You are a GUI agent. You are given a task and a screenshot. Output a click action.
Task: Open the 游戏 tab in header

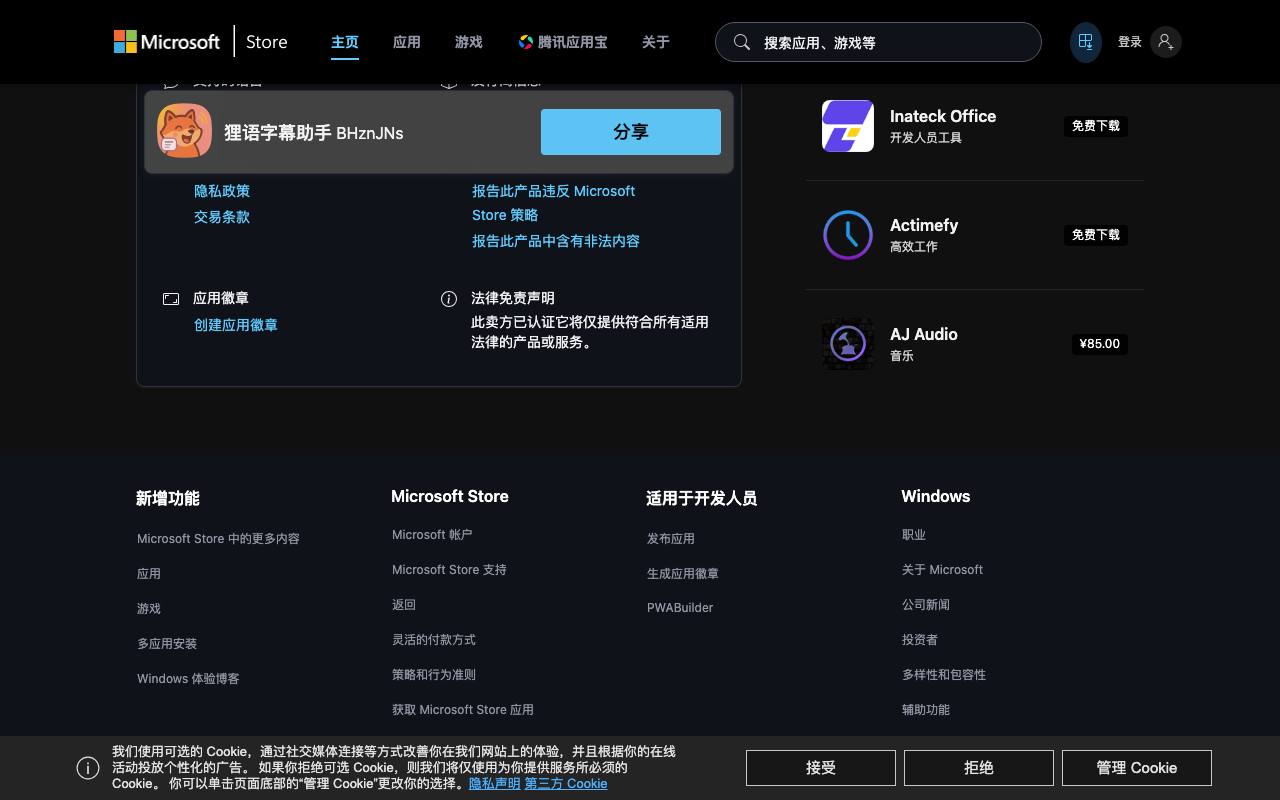tap(469, 42)
